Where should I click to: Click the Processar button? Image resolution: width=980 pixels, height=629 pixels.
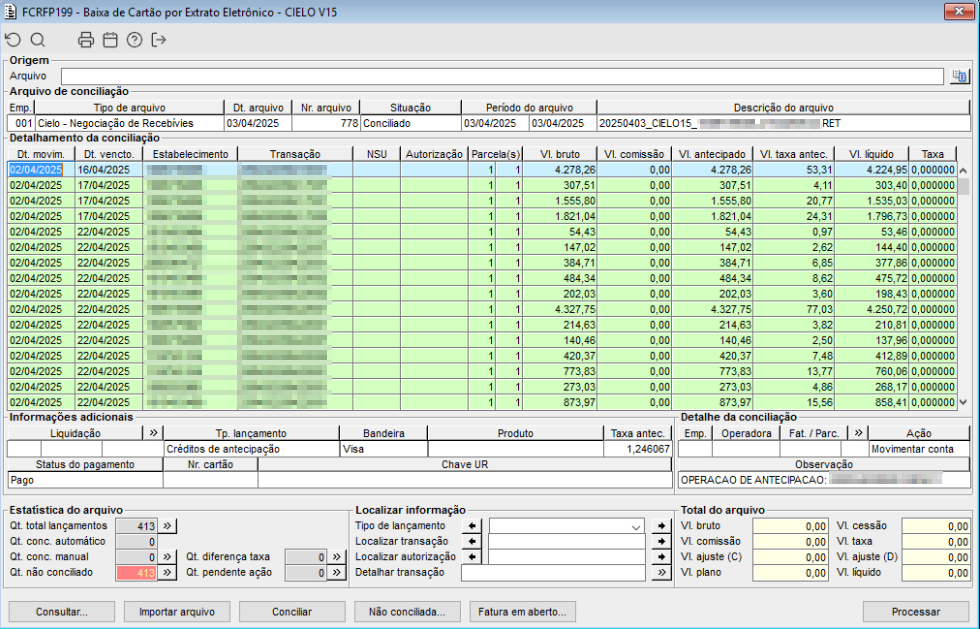tap(916, 612)
